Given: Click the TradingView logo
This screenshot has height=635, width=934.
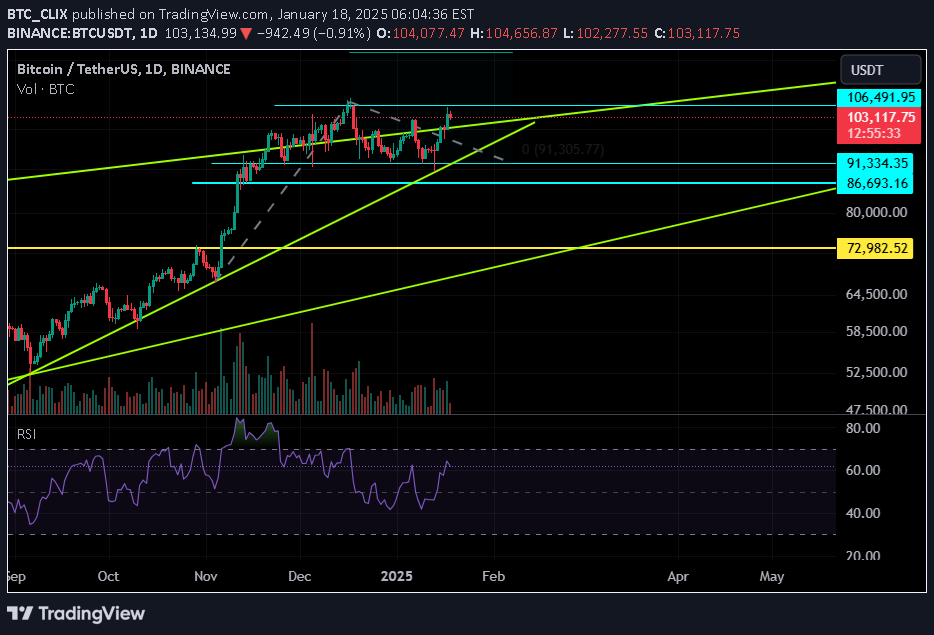Looking at the screenshot, I should [76, 614].
